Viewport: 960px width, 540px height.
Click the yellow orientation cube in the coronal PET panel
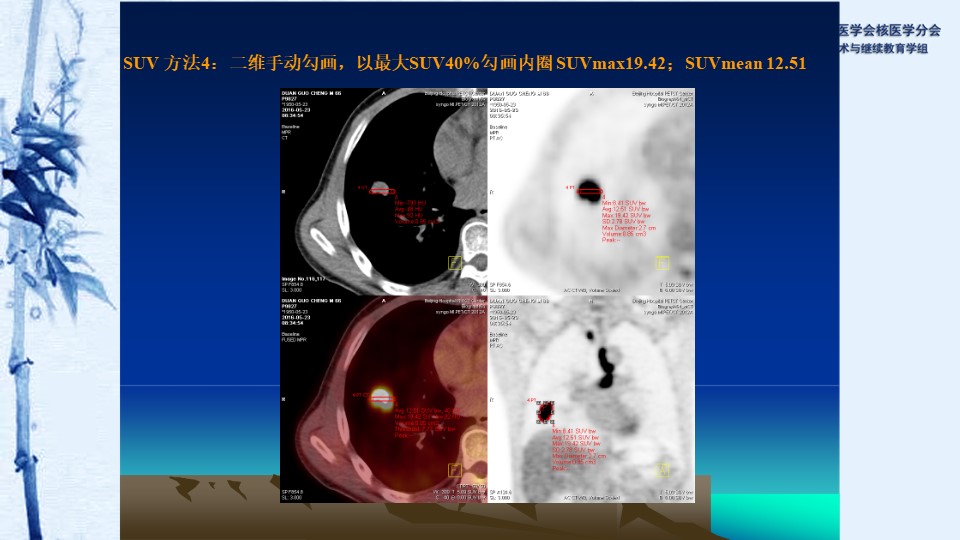662,470
